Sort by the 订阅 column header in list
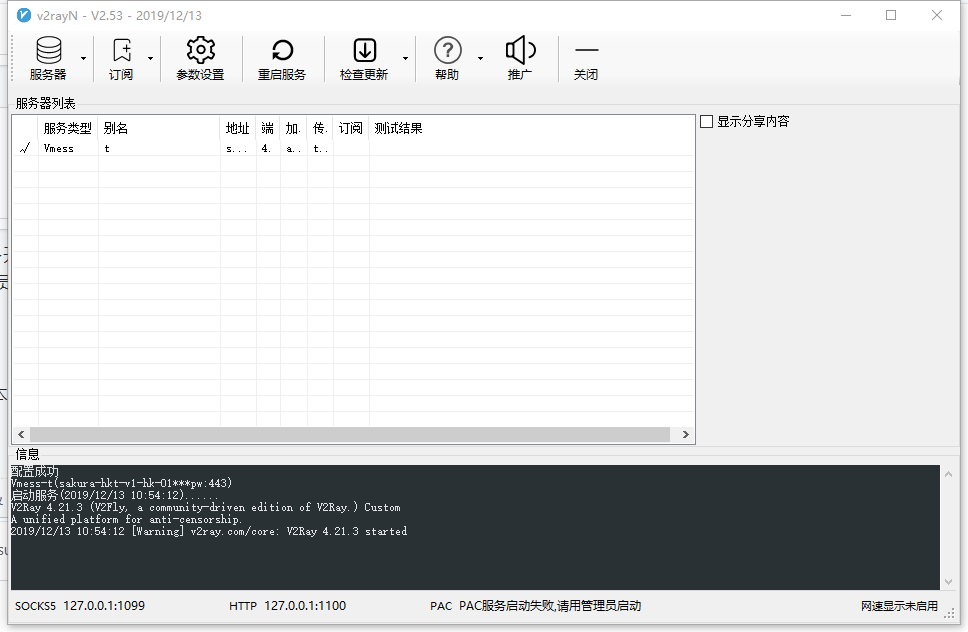The height and width of the screenshot is (632, 968). (351, 128)
